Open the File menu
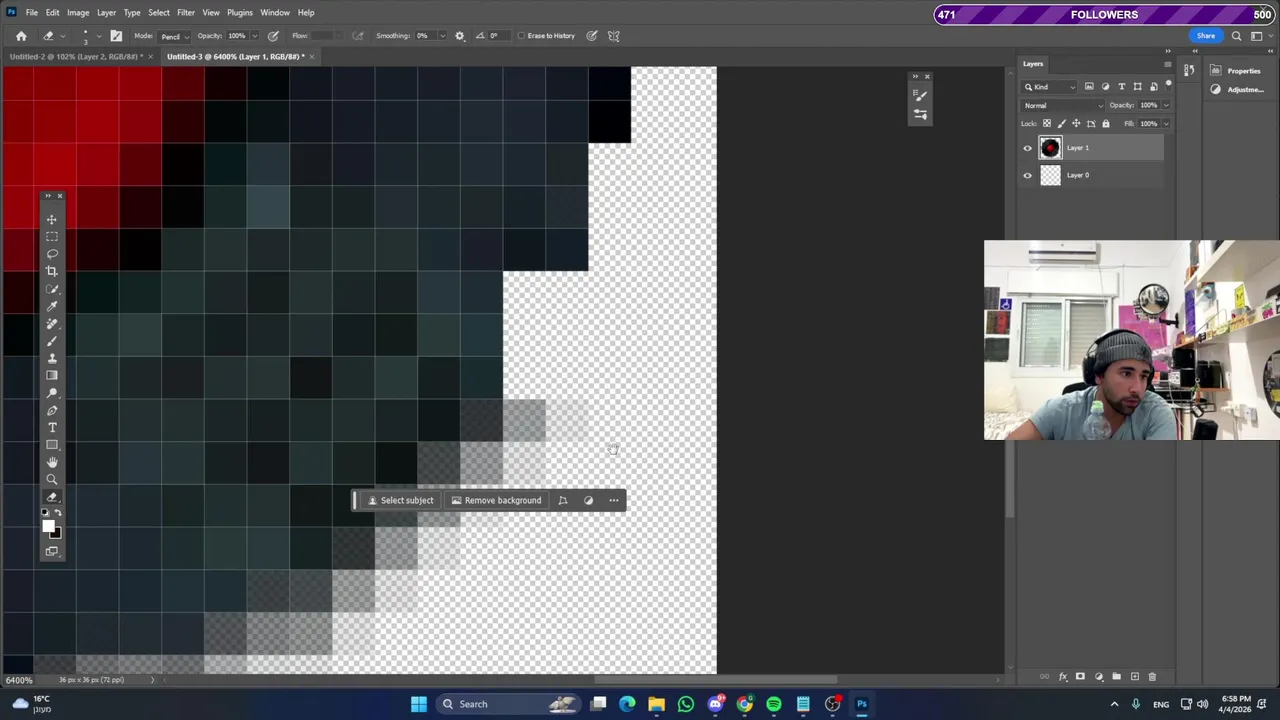This screenshot has height=720, width=1280. (32, 13)
